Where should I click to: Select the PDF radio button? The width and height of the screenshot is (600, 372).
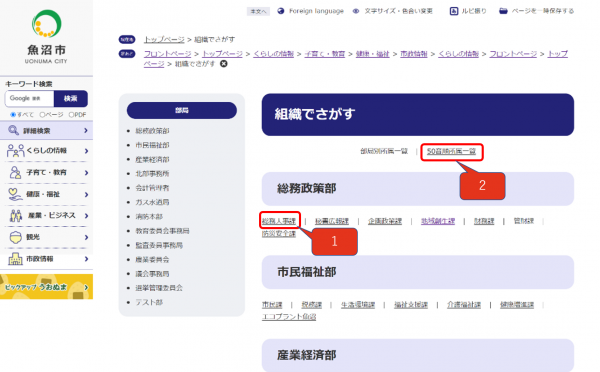point(71,114)
